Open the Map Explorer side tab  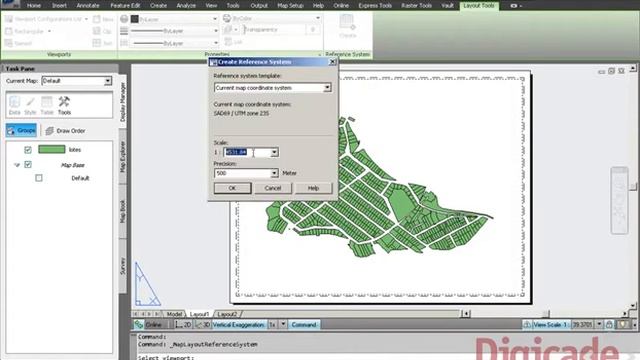(122, 156)
